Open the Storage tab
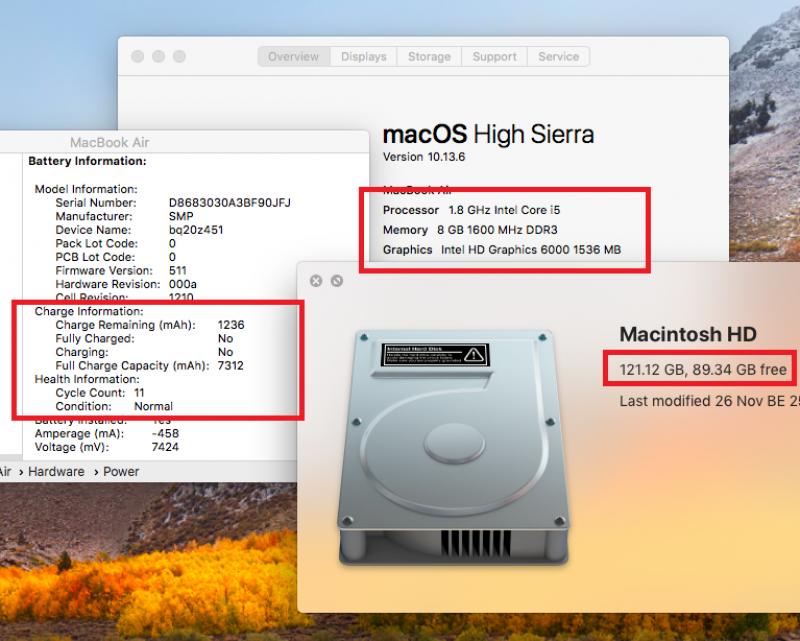 [429, 57]
